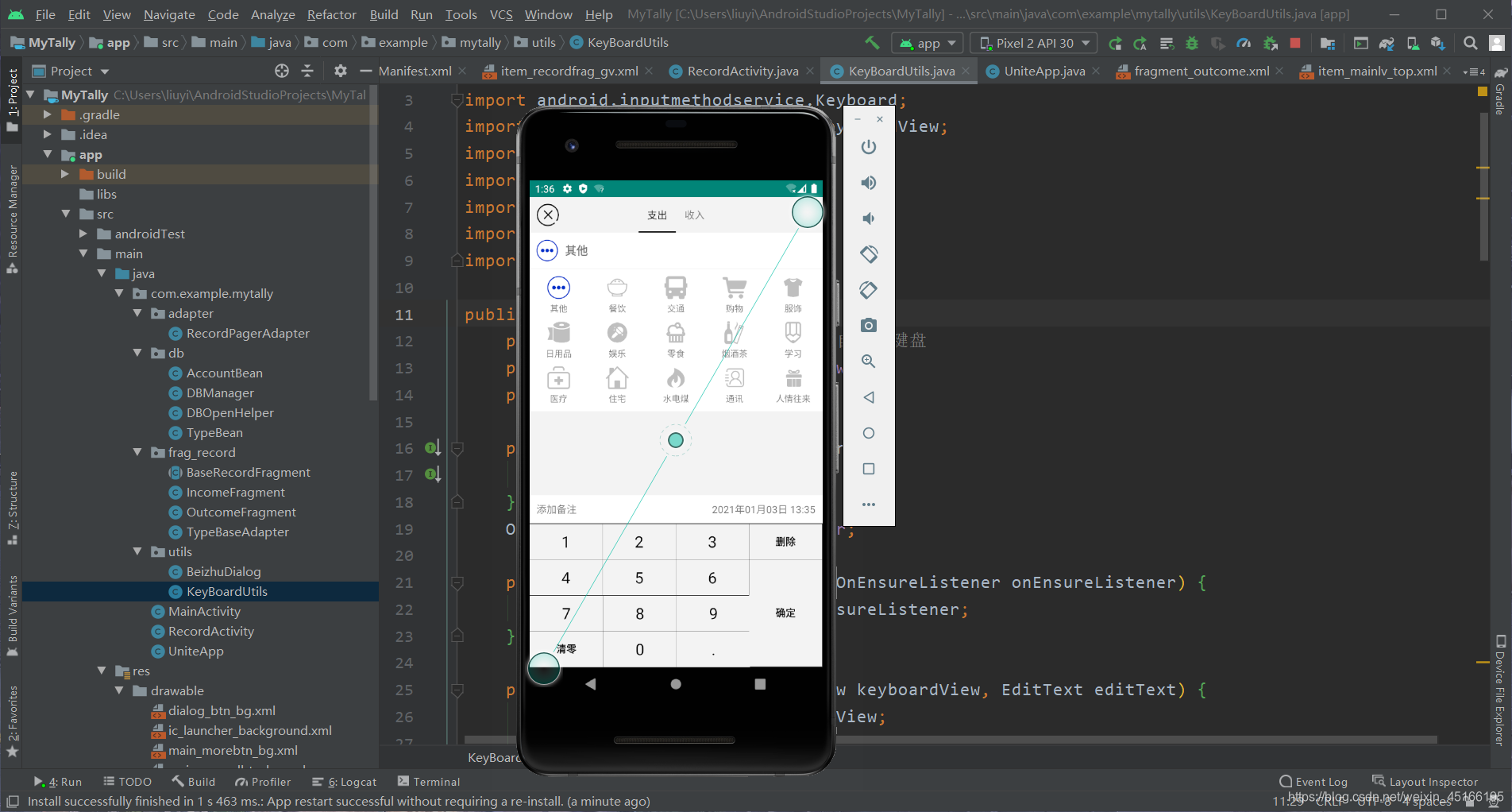Click the Make Project hammer icon
This screenshot has height=812, width=1512.
tap(872, 43)
